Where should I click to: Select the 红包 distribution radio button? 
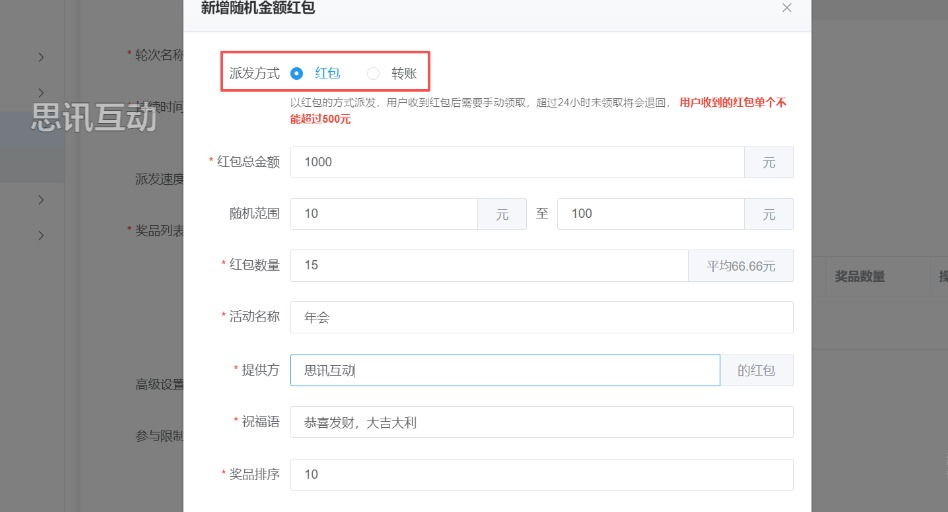point(297,73)
